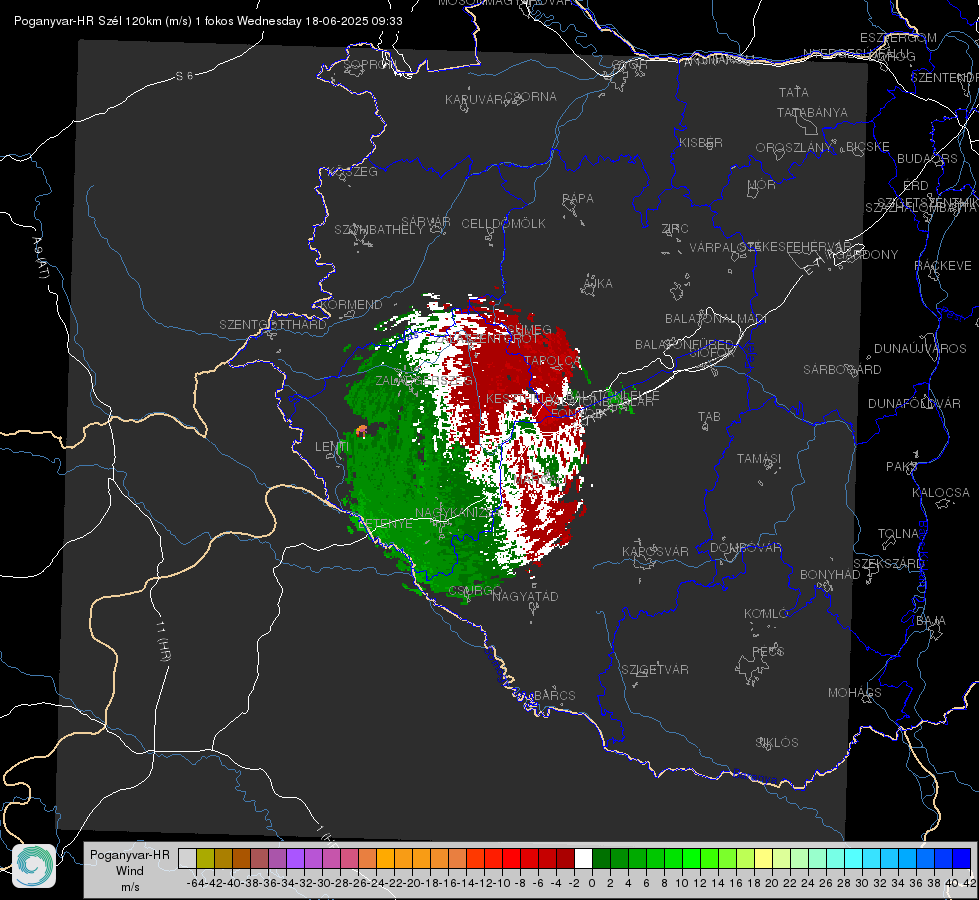Click the KISBER town label
979x900 pixels.
tap(701, 142)
